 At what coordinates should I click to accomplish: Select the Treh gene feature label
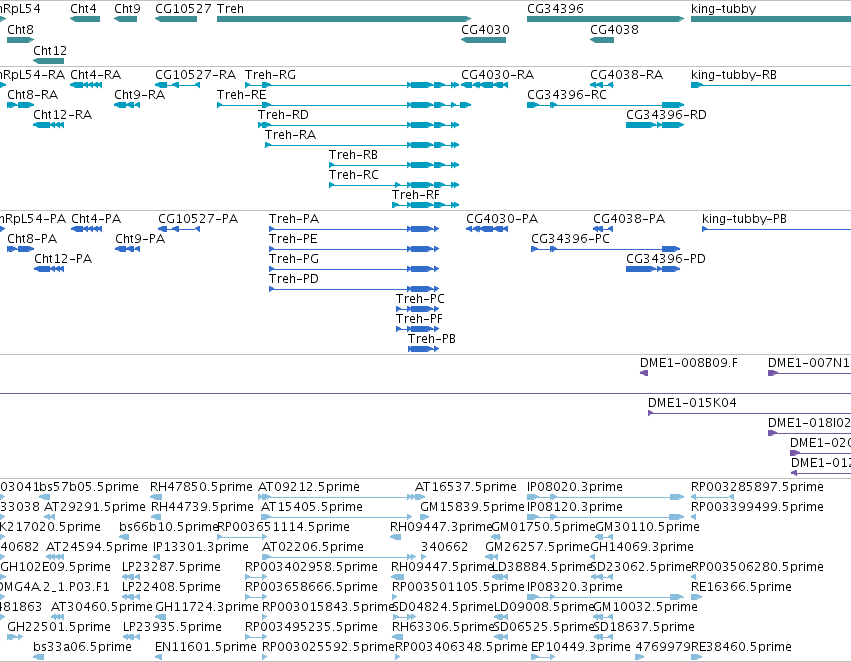coord(230,9)
